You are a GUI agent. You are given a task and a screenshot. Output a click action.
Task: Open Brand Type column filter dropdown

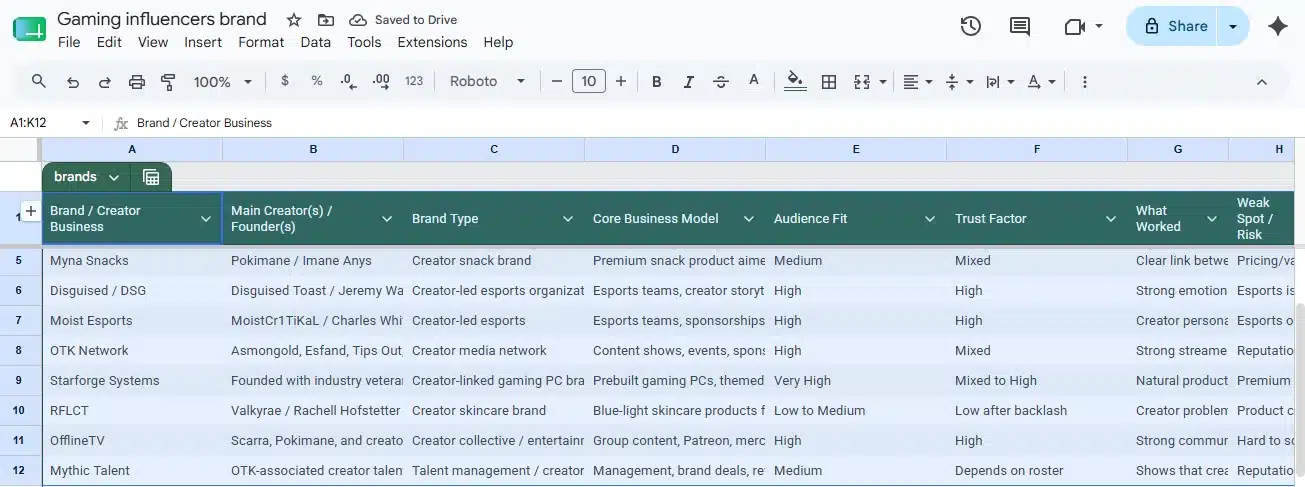(568, 219)
